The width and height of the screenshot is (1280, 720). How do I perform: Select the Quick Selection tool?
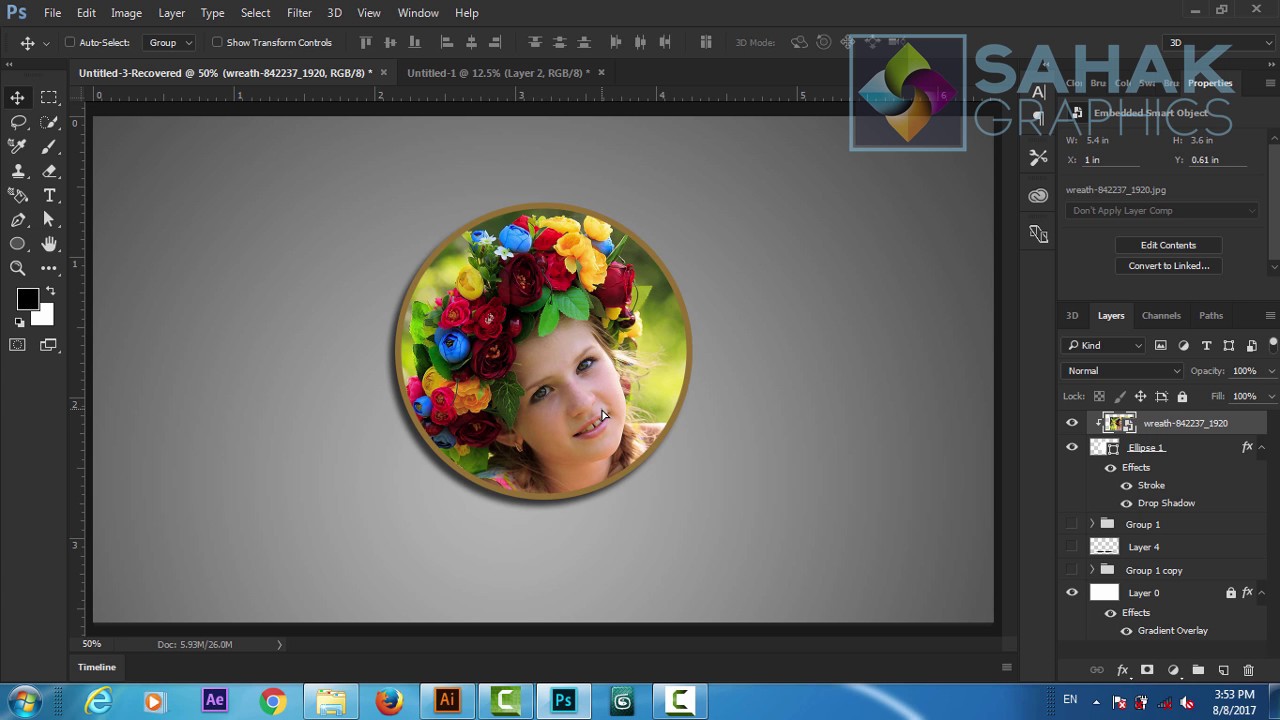pos(49,122)
